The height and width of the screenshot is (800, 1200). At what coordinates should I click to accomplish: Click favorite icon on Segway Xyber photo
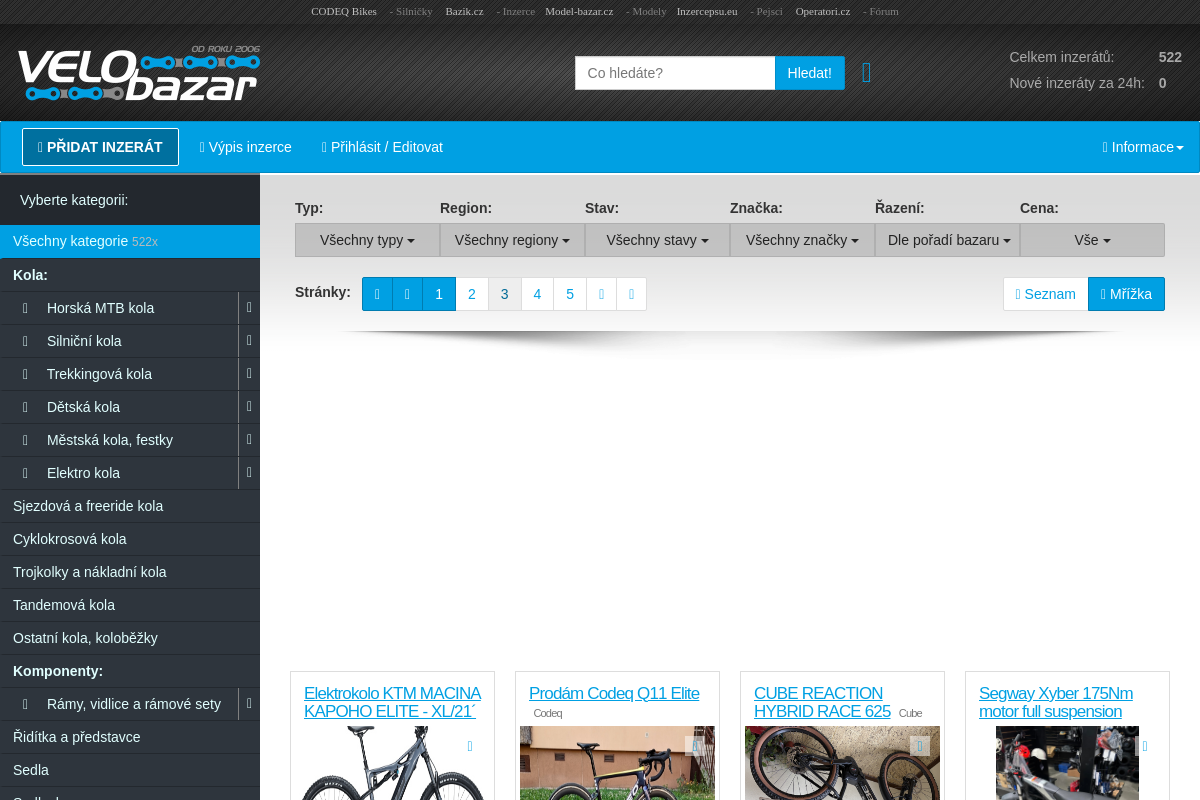(1145, 746)
